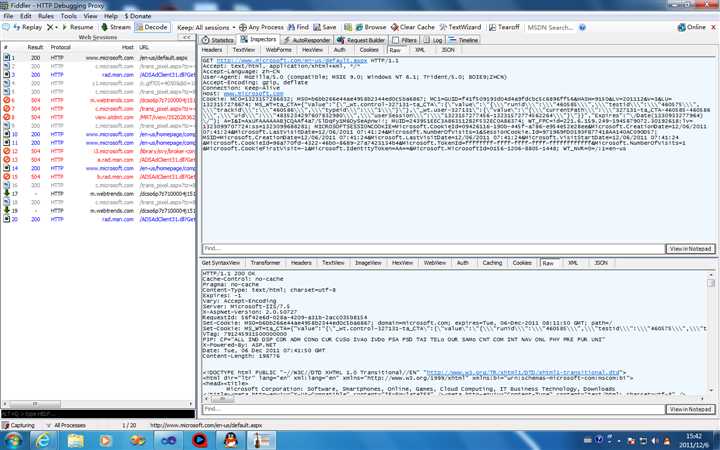The width and height of the screenshot is (720, 450).
Task: Open the File menu
Action: (8, 16)
